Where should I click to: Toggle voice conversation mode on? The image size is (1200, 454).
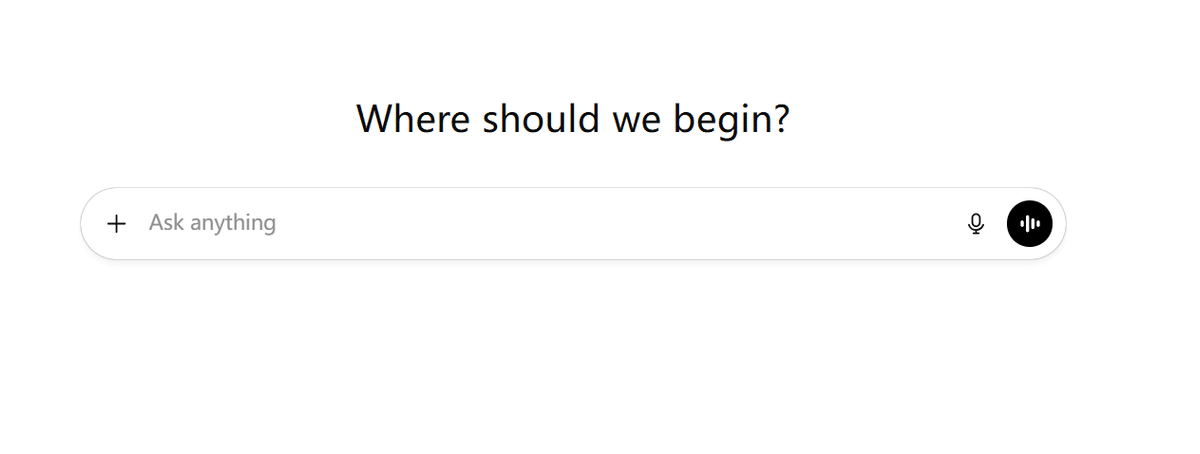[x=1029, y=224]
